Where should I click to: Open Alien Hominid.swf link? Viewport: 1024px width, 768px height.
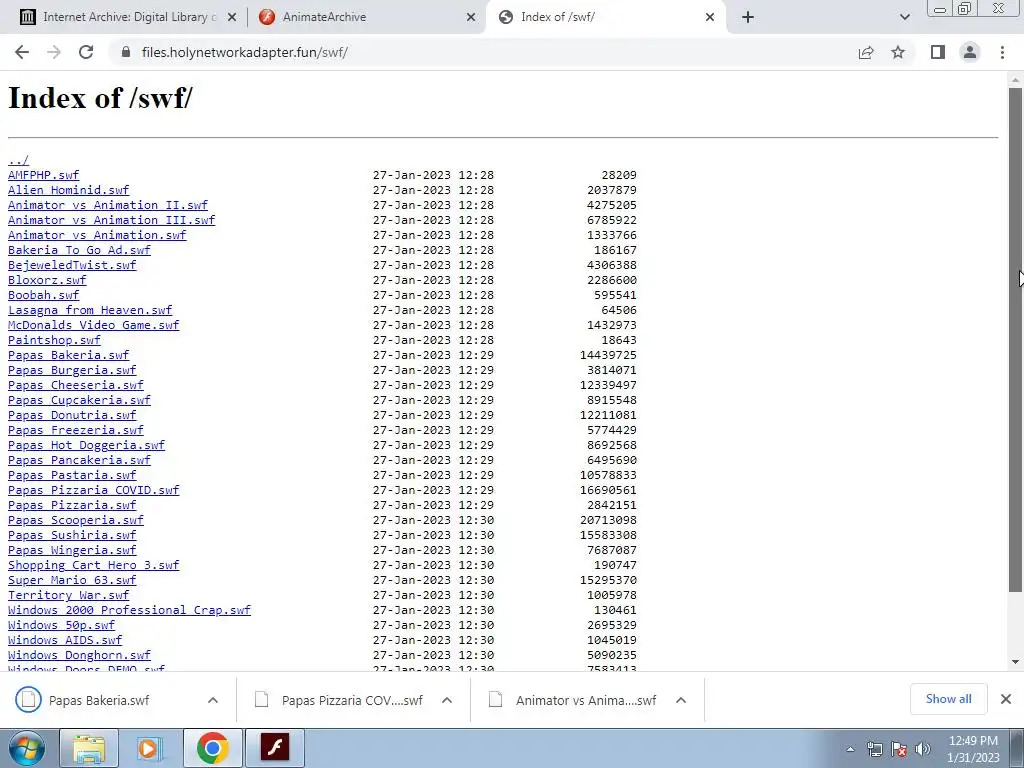69,190
